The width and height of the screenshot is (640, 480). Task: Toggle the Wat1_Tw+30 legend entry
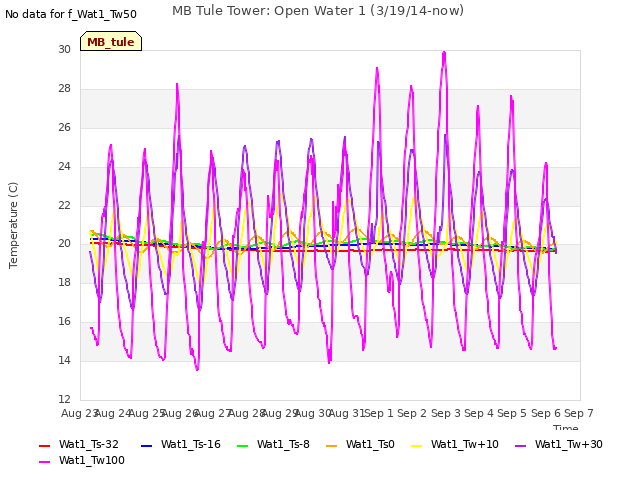(559, 444)
